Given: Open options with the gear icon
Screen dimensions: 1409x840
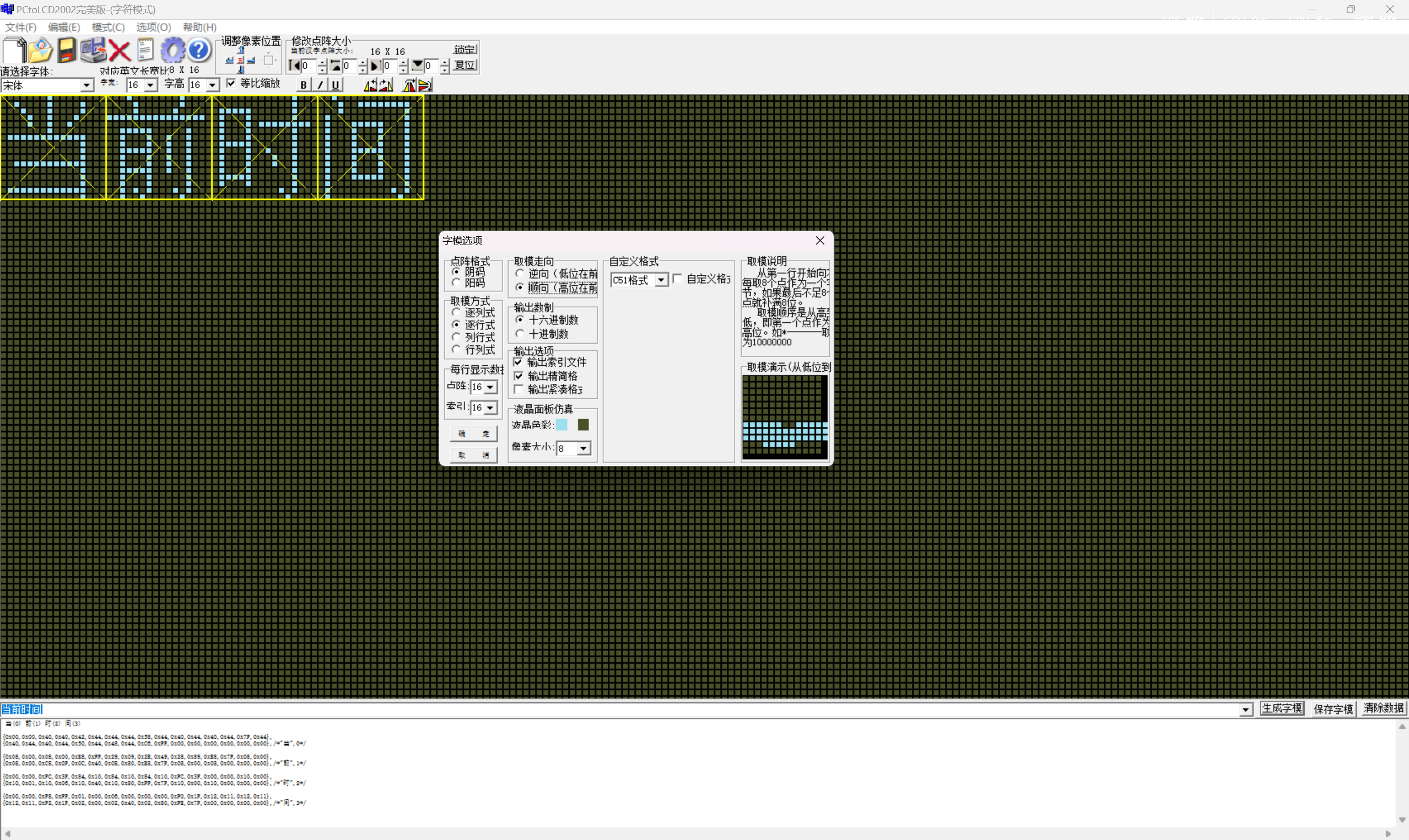Looking at the screenshot, I should pos(172,50).
